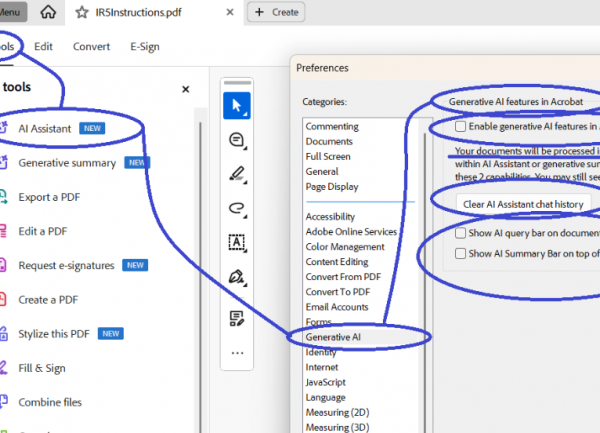Viewport: 600px width, 433px height.
Task: Choose the Add text box tool
Action: pos(237,243)
